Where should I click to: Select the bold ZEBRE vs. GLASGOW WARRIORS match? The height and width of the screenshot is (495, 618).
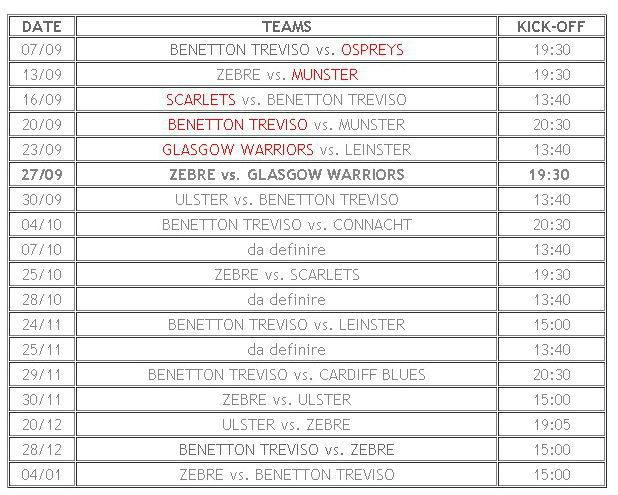click(x=286, y=174)
